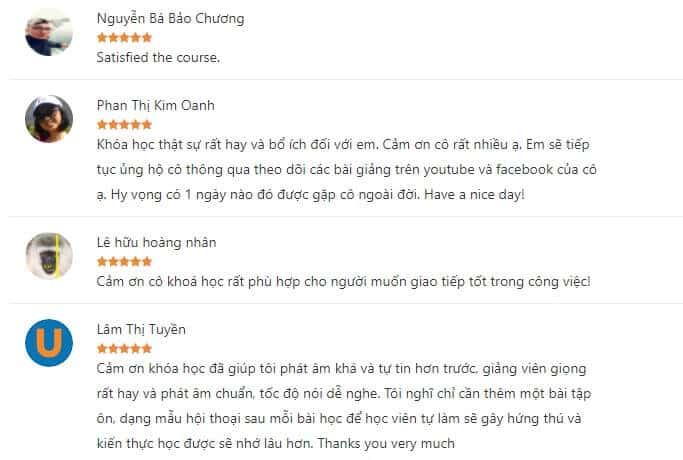Image resolution: width=683 pixels, height=460 pixels.
Task: Click the 'Satisfied the course.' review text
Action: pos(158,58)
